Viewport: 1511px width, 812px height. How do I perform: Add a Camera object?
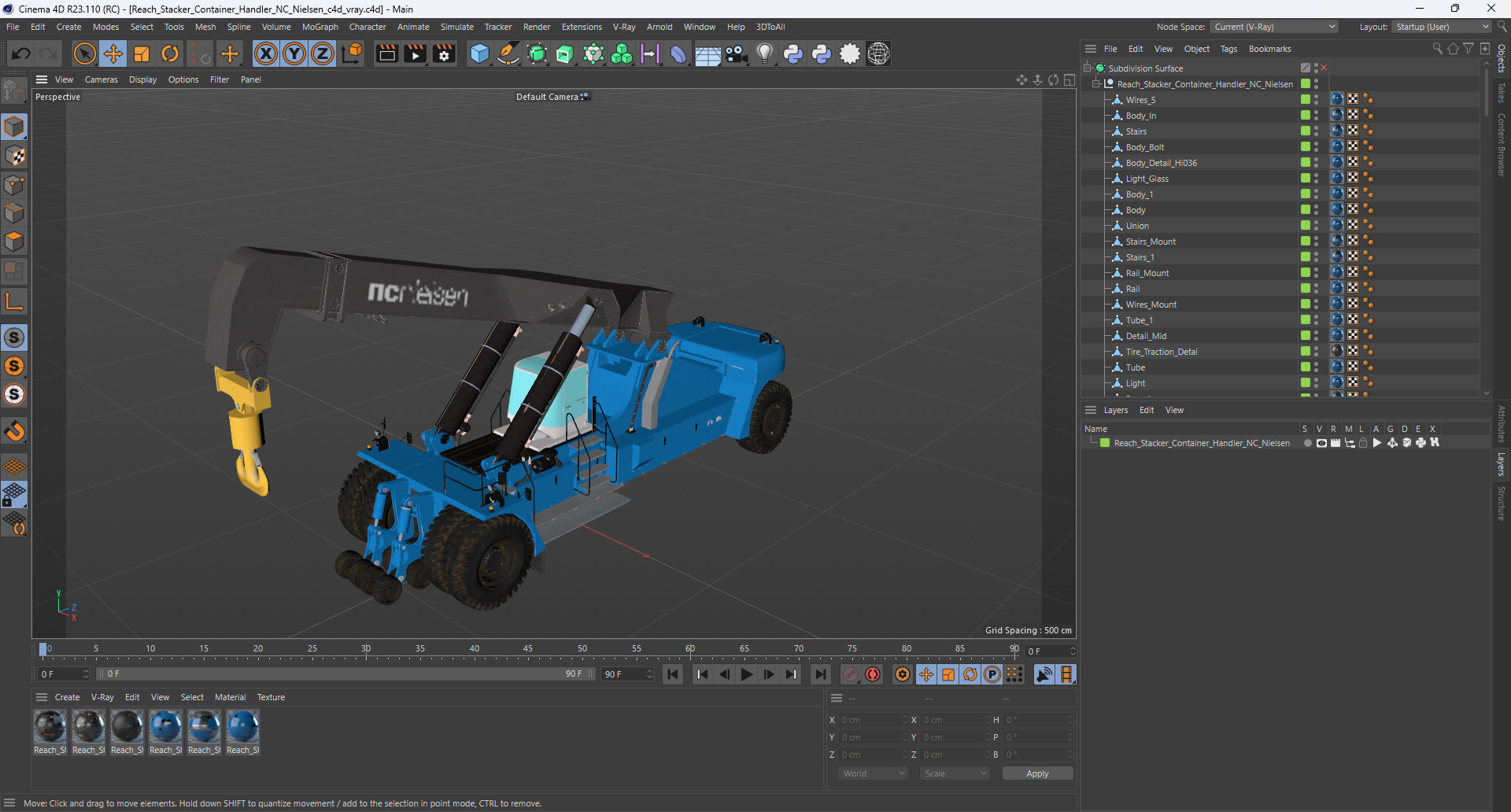coord(737,54)
